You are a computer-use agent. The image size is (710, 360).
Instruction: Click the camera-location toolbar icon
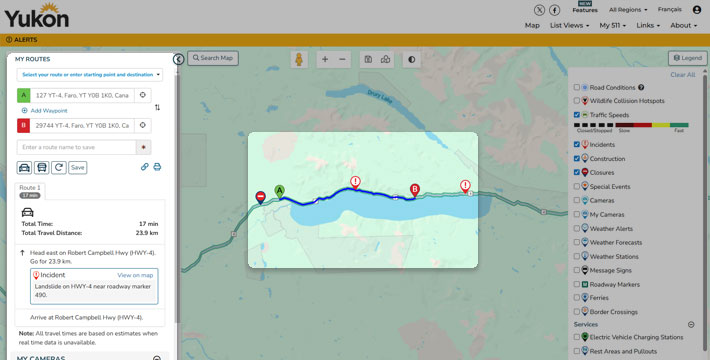tap(385, 59)
